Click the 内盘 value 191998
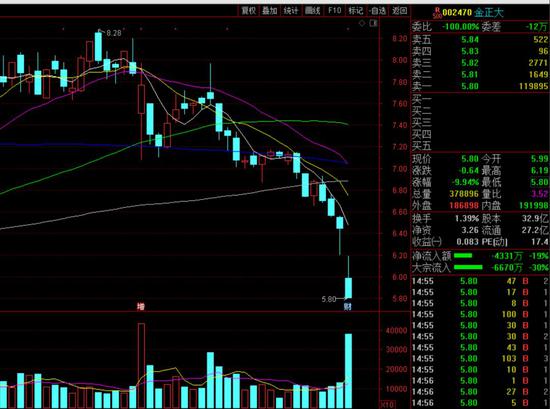The image size is (550, 409). click(x=533, y=205)
